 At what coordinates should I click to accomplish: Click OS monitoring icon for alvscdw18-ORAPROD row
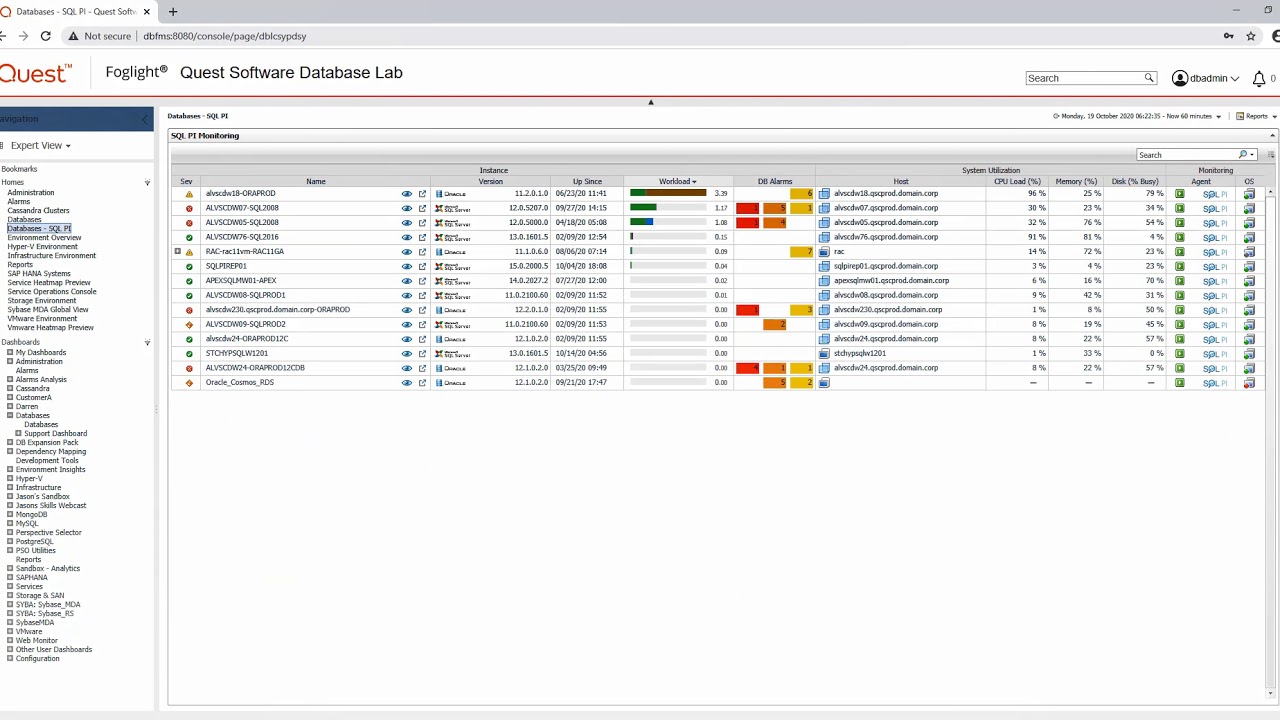tap(1249, 194)
